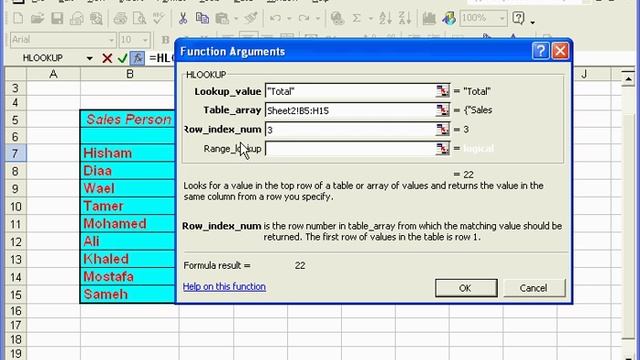This screenshot has width=640, height=360.
Task: Select the cell containing Hisham
Action: click(128, 153)
